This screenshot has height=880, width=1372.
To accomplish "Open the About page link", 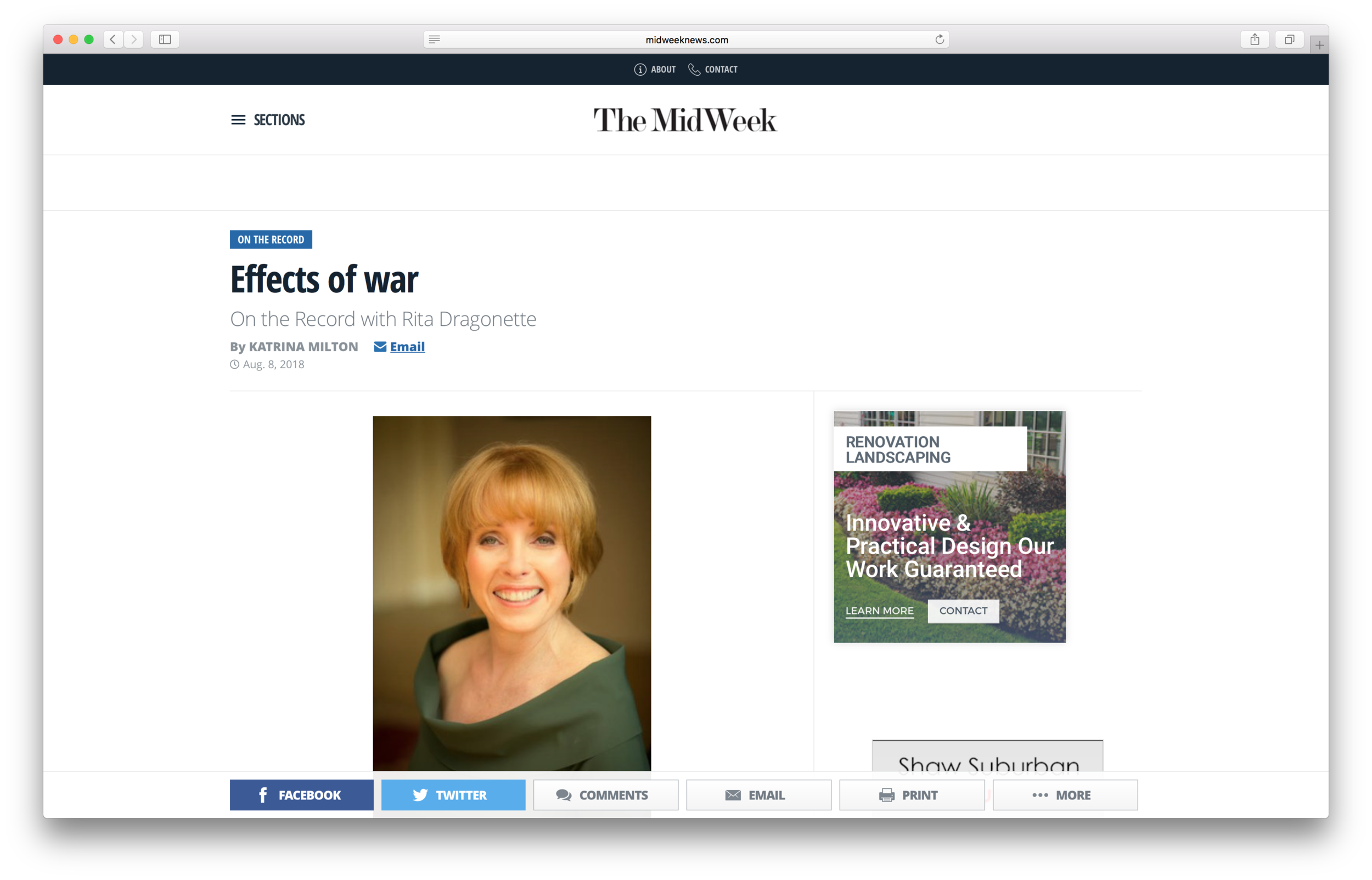I will [x=655, y=70].
